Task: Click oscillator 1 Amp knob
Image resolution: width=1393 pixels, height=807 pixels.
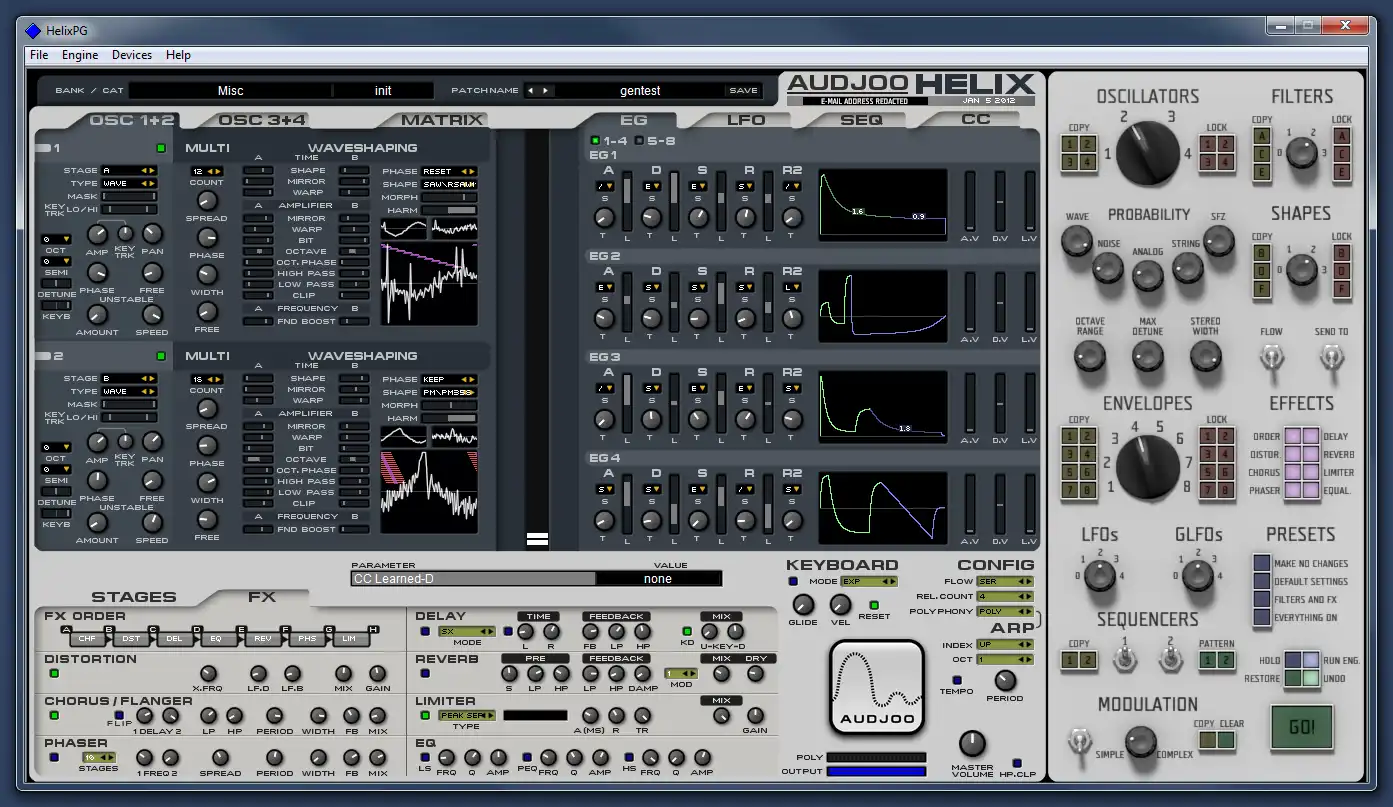Action: [97, 234]
